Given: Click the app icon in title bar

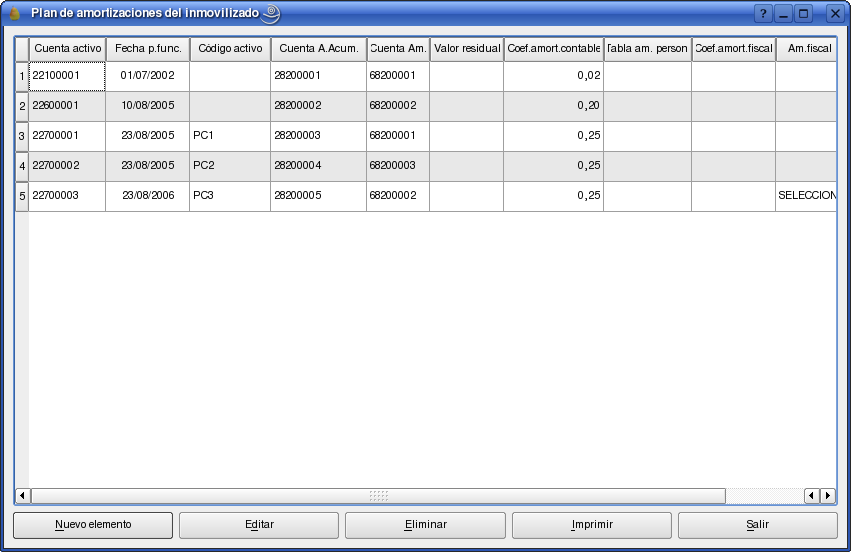Looking at the screenshot, I should [15, 13].
